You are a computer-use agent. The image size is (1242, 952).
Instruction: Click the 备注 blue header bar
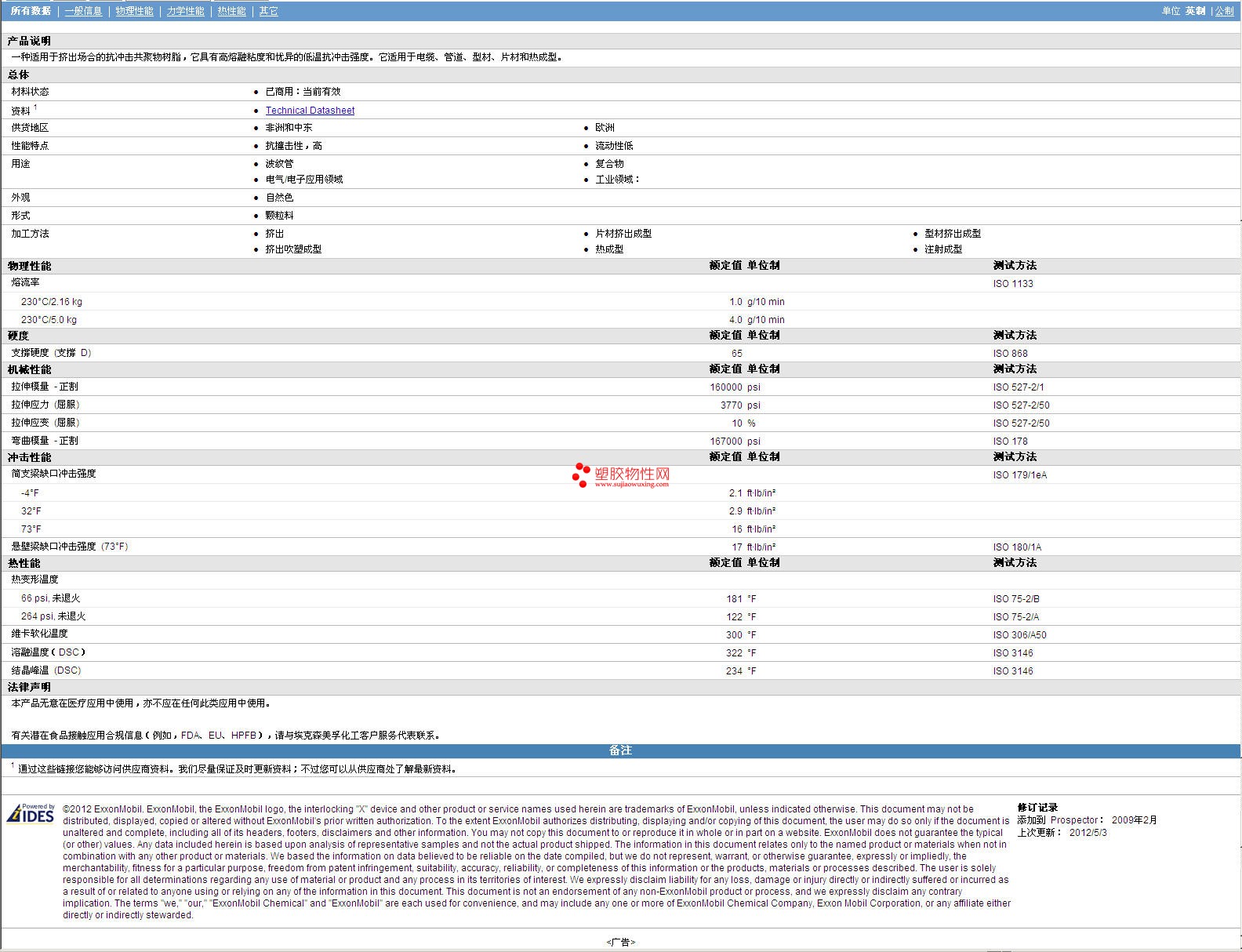point(620,750)
